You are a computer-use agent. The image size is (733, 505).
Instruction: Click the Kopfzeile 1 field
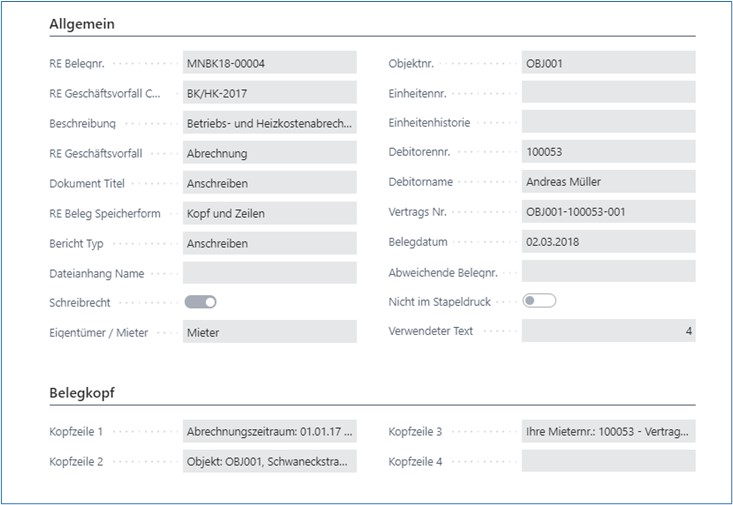[x=269, y=432]
